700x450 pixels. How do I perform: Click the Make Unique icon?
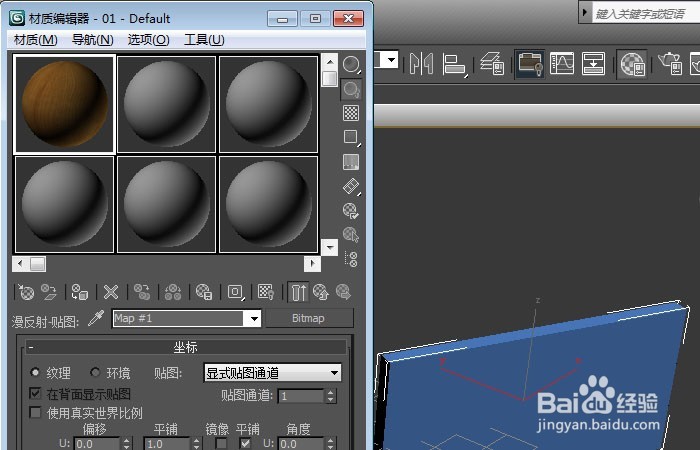tap(173, 292)
